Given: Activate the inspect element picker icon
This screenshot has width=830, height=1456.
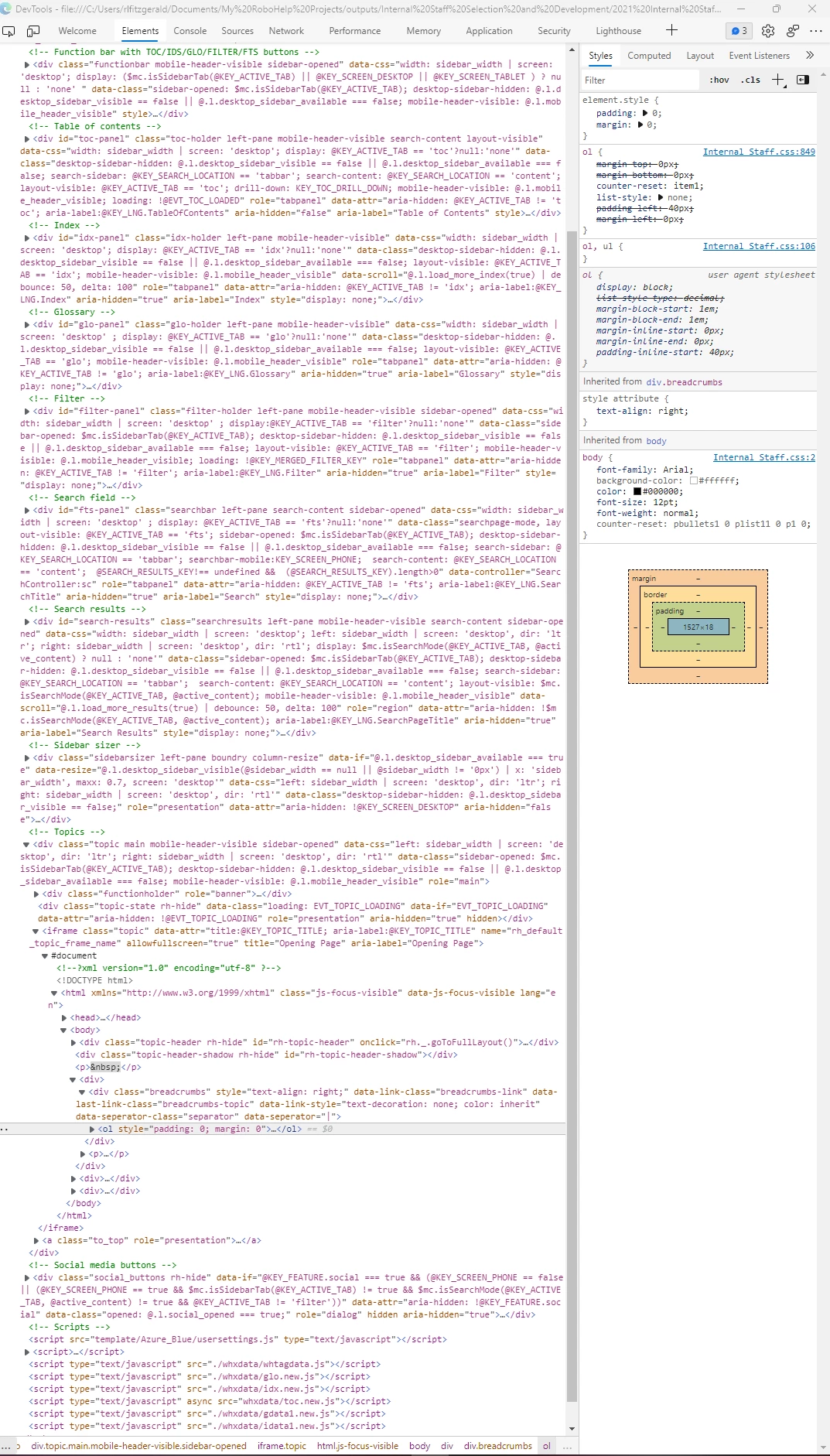Looking at the screenshot, I should click(9, 31).
